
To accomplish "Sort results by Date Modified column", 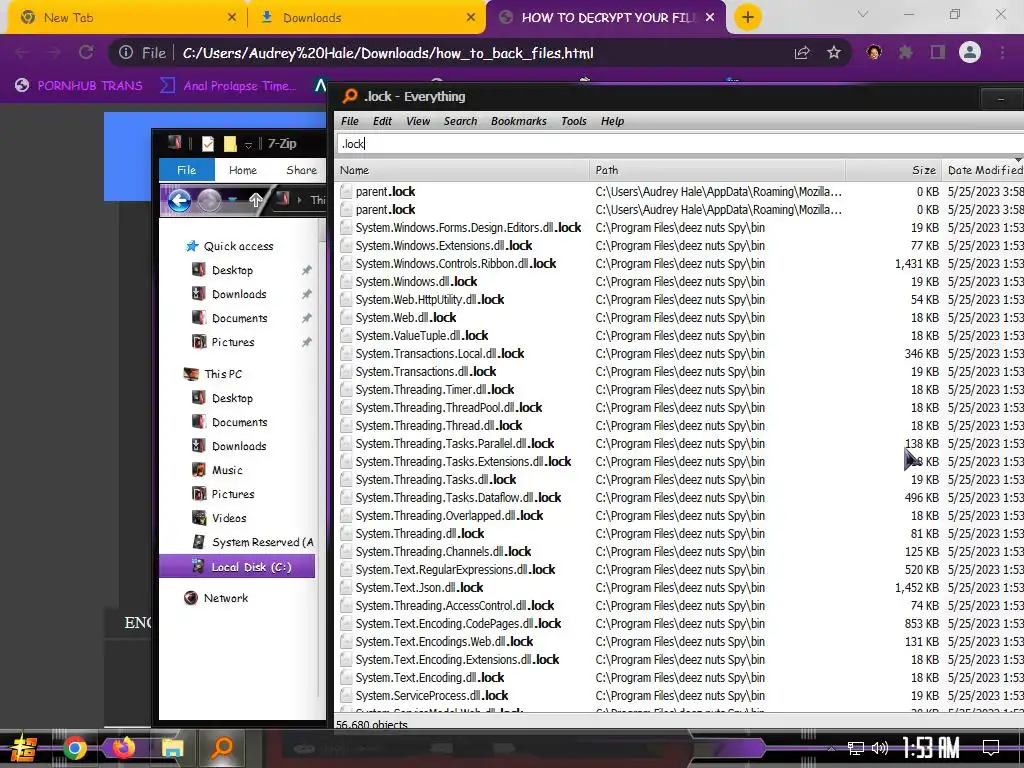I will click(x=984, y=170).
